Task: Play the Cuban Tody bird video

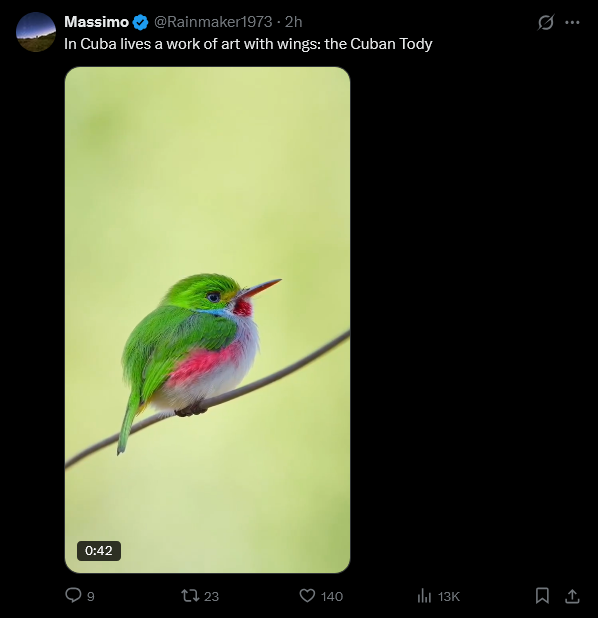Action: pos(207,320)
